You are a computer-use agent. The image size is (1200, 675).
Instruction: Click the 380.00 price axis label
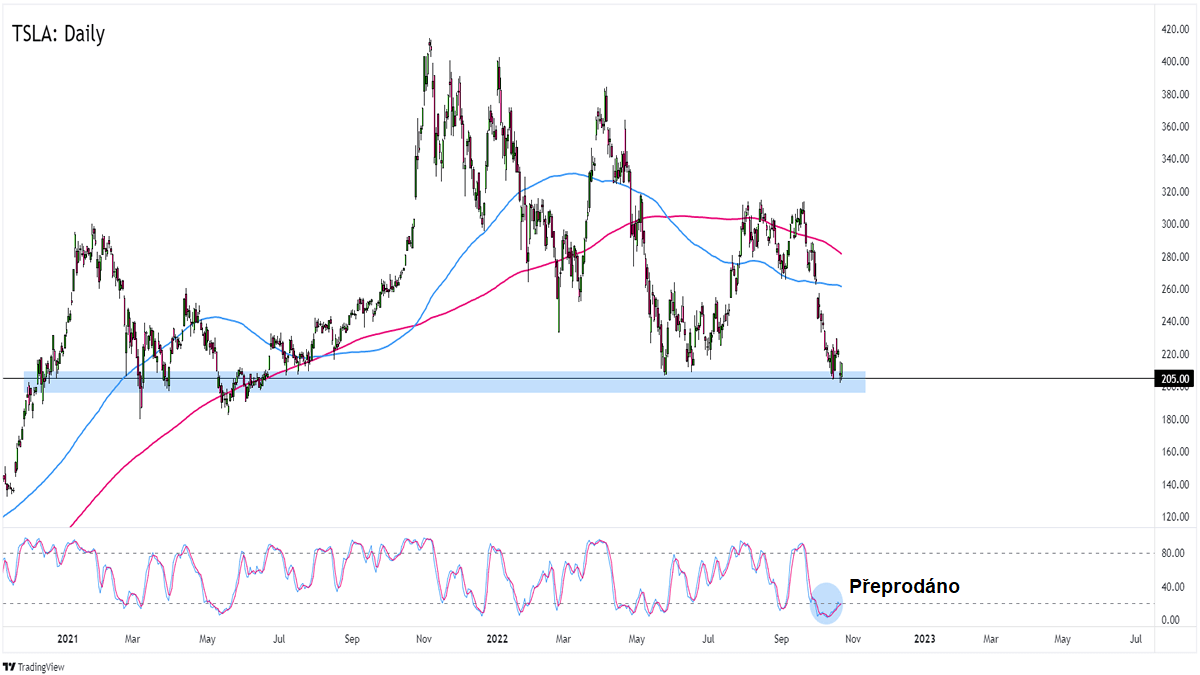point(1173,94)
